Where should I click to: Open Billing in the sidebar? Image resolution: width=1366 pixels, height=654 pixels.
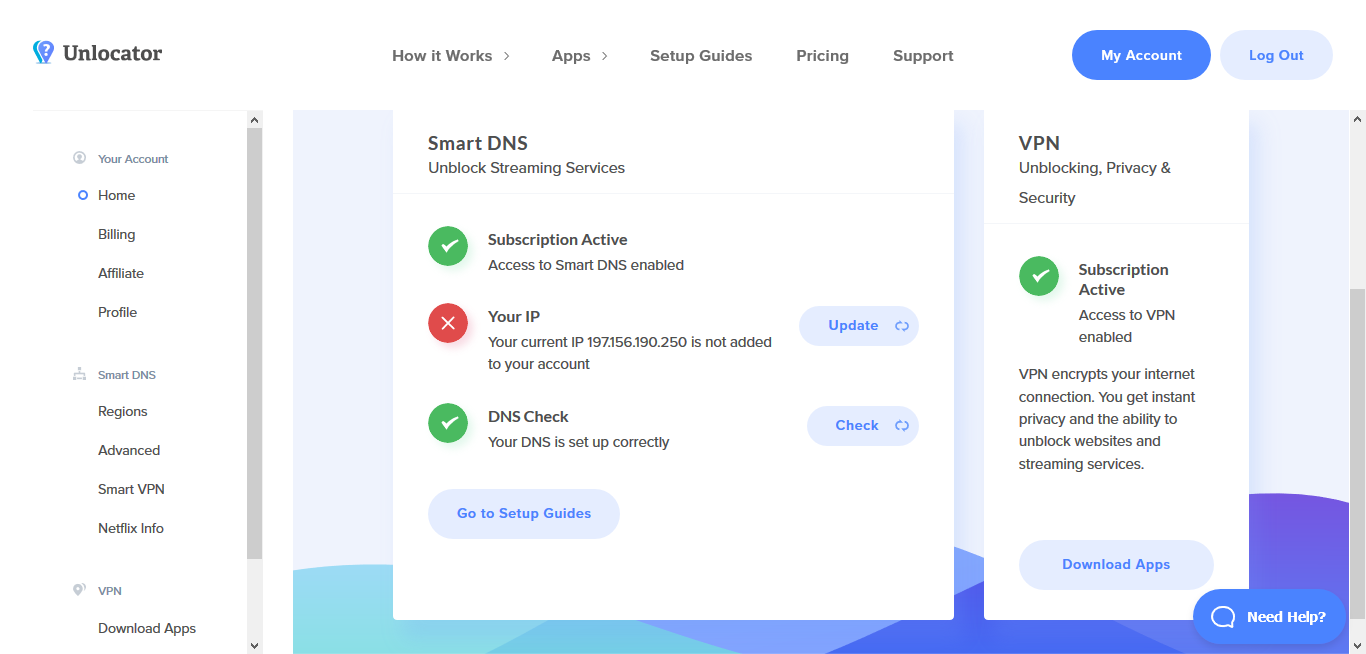[116, 234]
